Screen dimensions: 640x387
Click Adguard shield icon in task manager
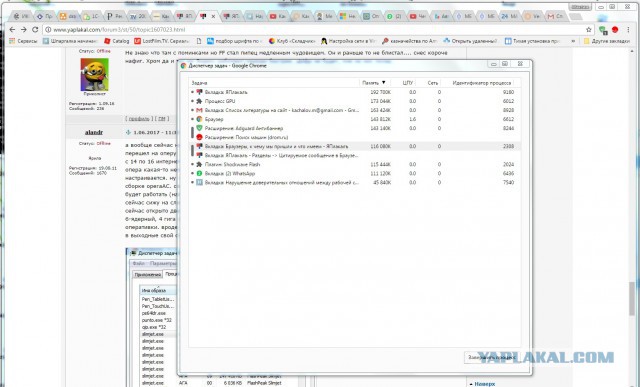[199, 128]
